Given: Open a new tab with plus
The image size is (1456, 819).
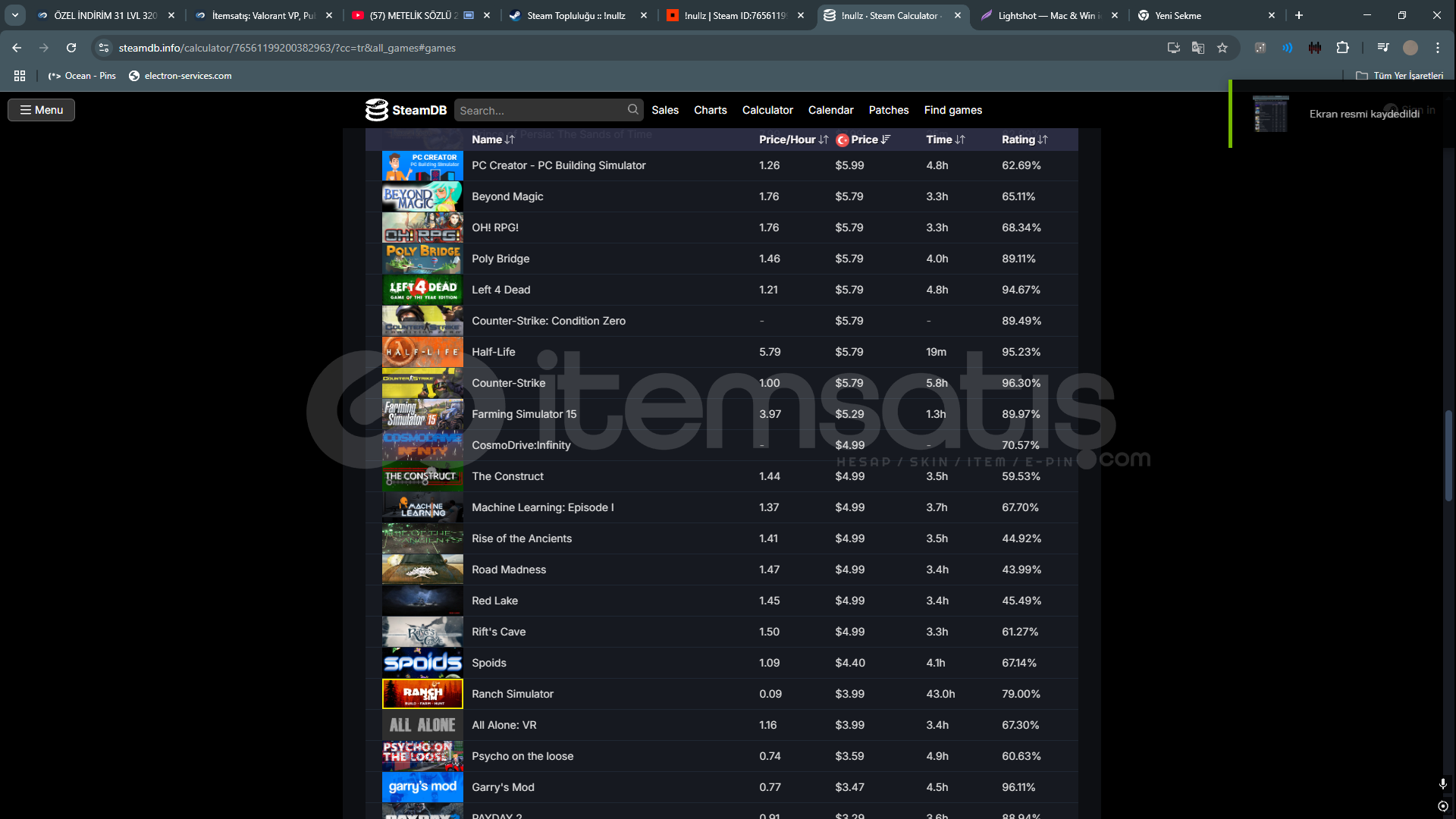Looking at the screenshot, I should point(1299,15).
